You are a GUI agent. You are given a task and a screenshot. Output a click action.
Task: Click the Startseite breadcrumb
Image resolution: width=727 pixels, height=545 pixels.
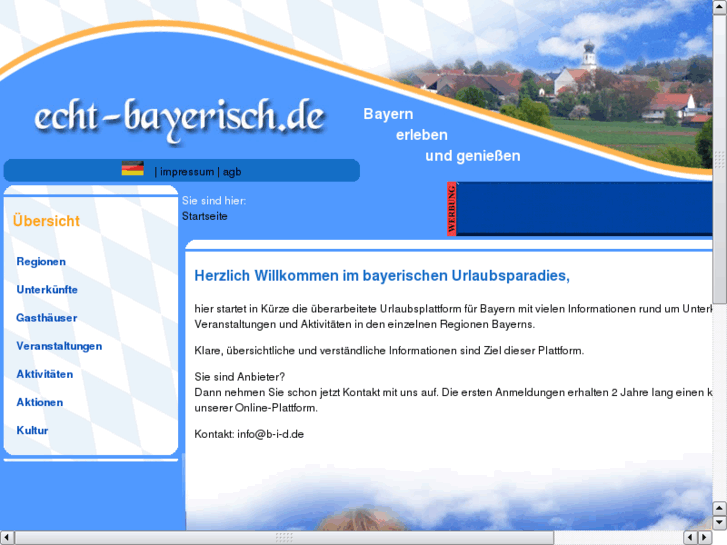204,217
